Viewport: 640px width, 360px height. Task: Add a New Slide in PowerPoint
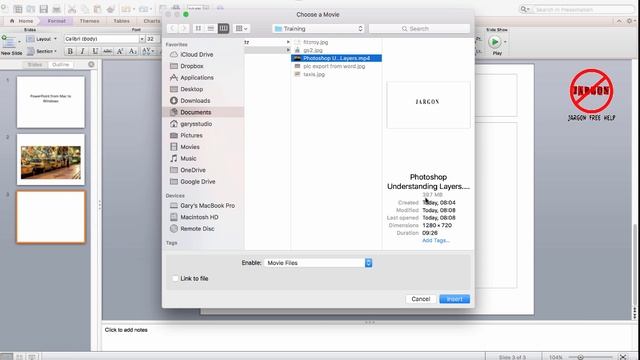[x=11, y=45]
